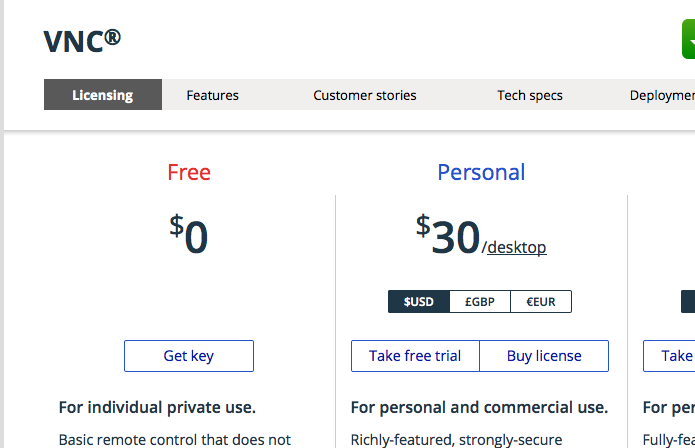Click the VNC® page heading
This screenshot has width=695, height=448.
point(82,41)
